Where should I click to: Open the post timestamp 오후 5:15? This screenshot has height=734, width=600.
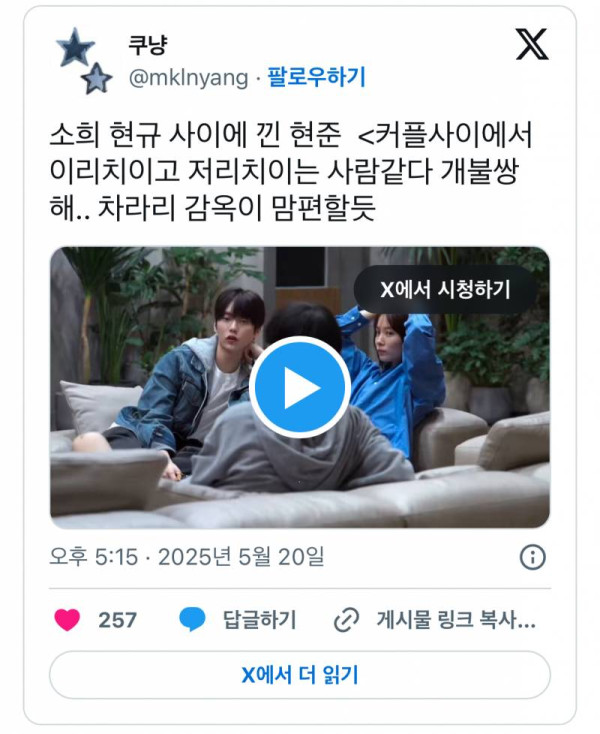click(x=94, y=557)
